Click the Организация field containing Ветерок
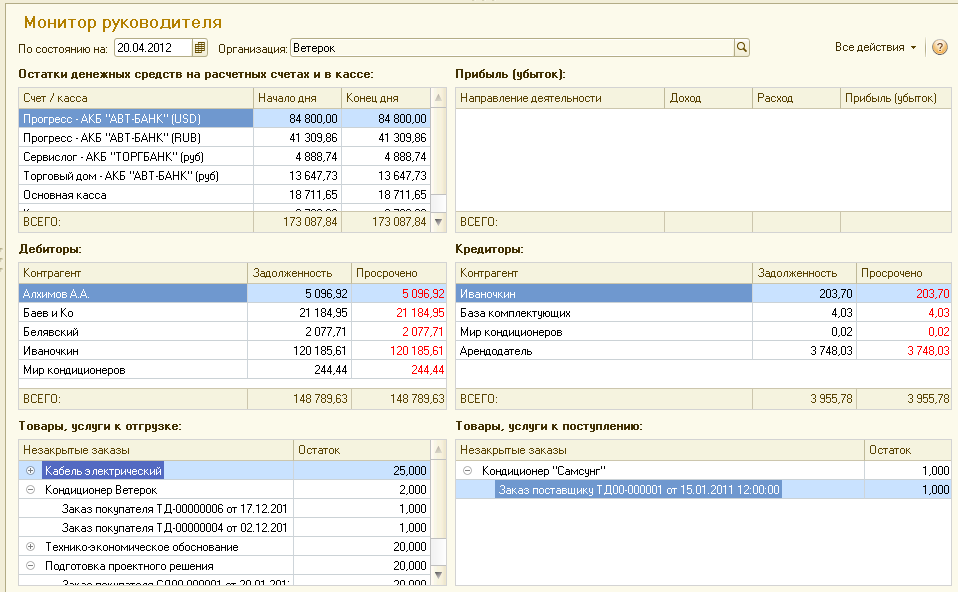This screenshot has height=592, width=958. click(510, 48)
